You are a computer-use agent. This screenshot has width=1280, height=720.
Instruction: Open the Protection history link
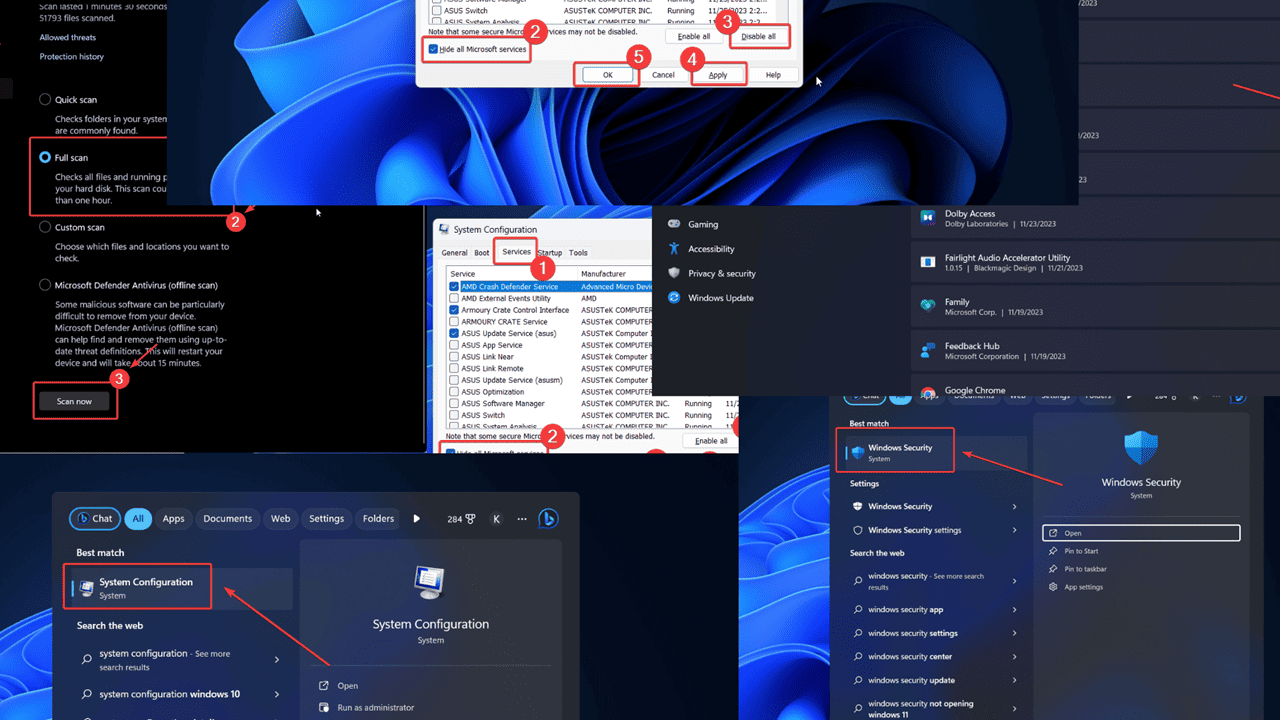click(x=71, y=57)
